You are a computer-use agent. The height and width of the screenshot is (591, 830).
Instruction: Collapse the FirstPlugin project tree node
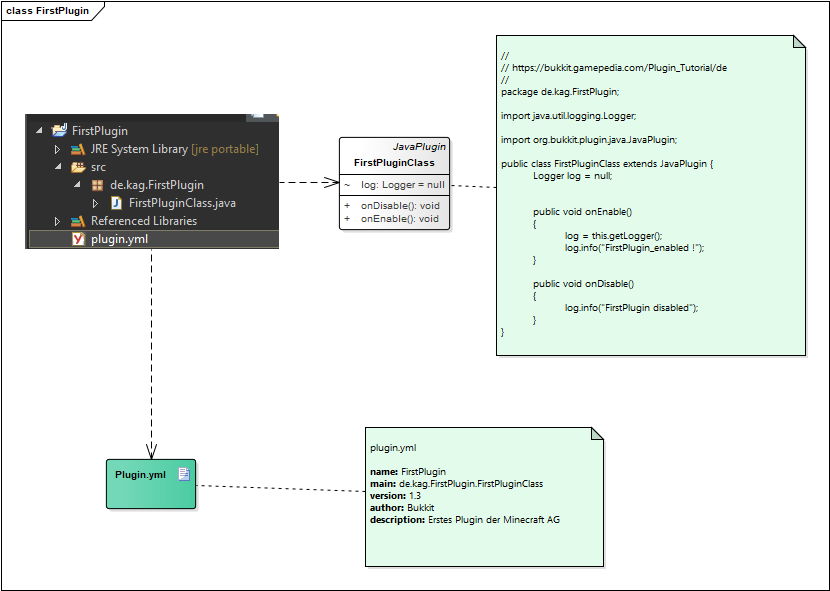(39, 131)
